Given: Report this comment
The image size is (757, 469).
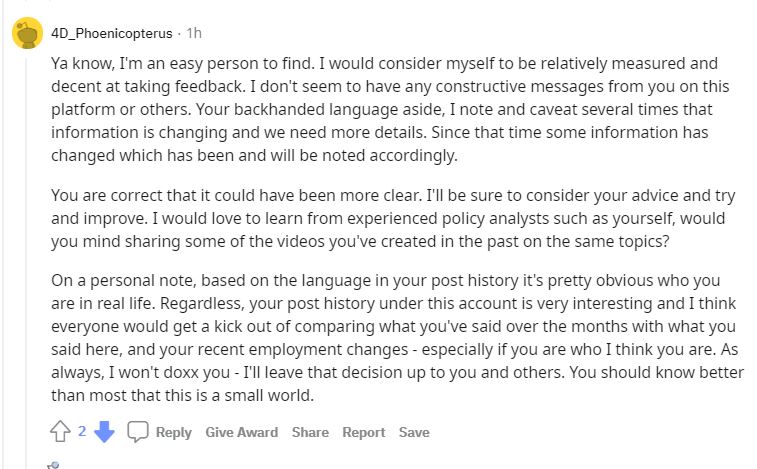Looking at the screenshot, I should 364,432.
